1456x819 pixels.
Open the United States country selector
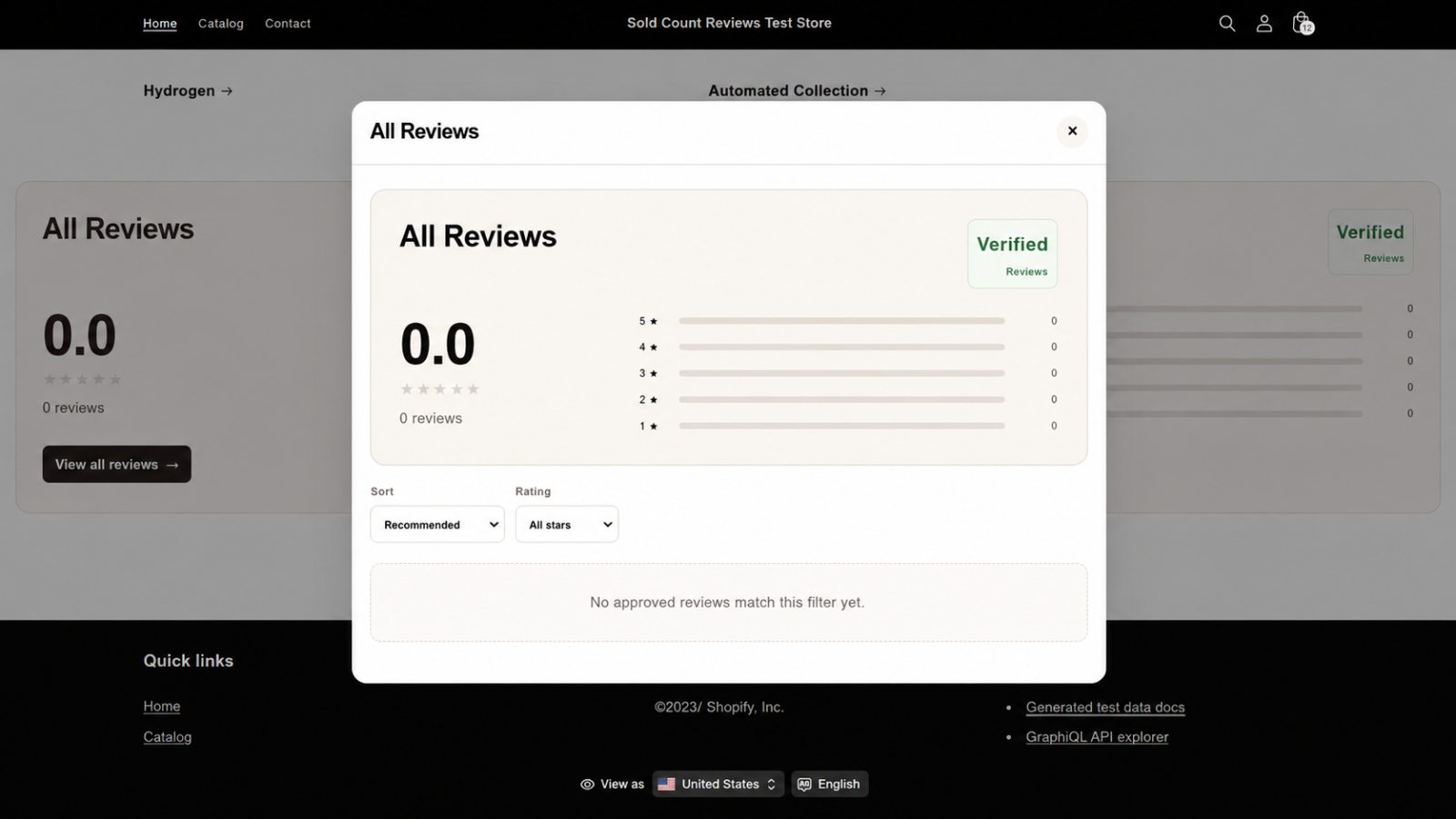(x=718, y=784)
